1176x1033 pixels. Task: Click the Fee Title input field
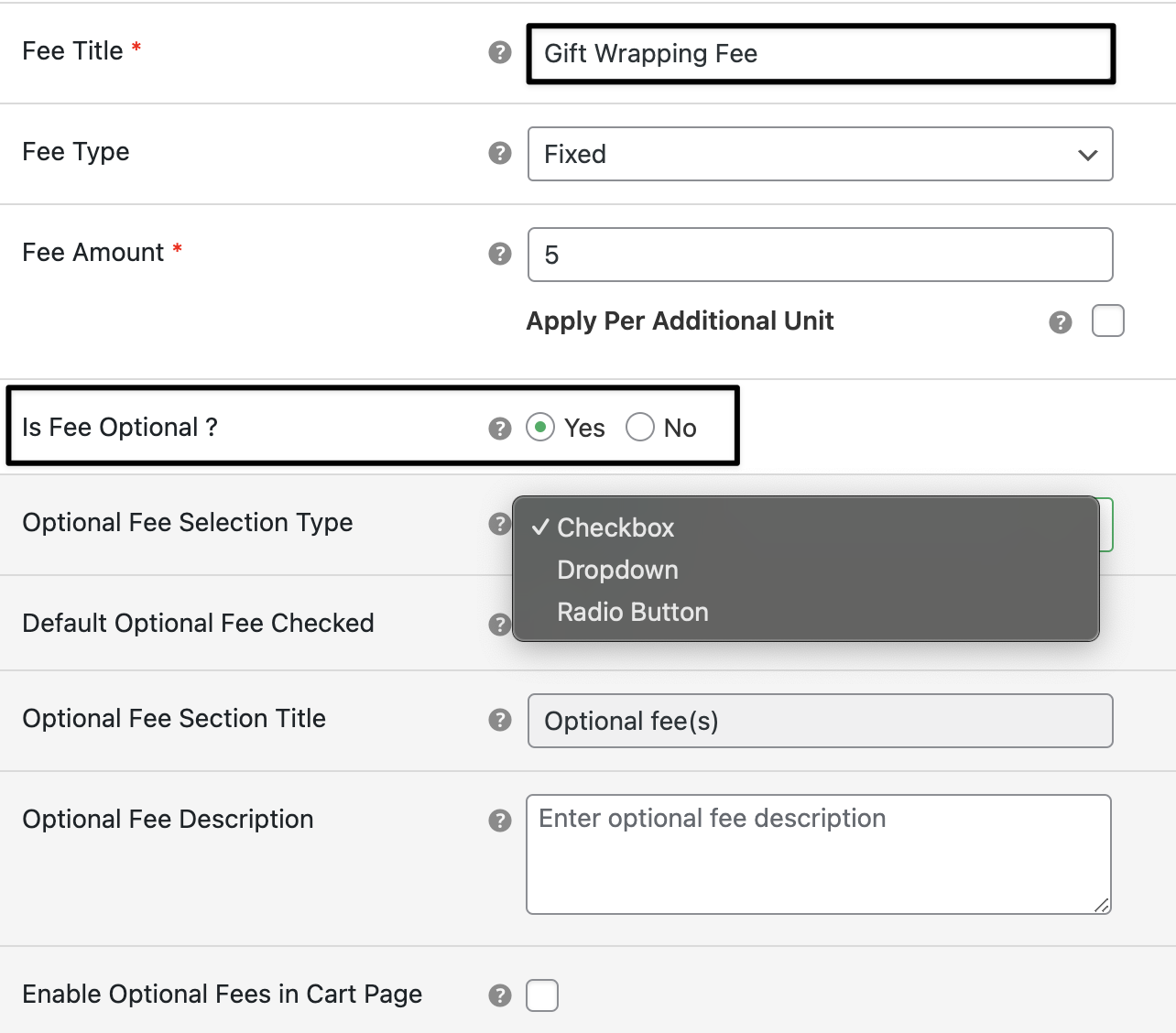(x=821, y=53)
